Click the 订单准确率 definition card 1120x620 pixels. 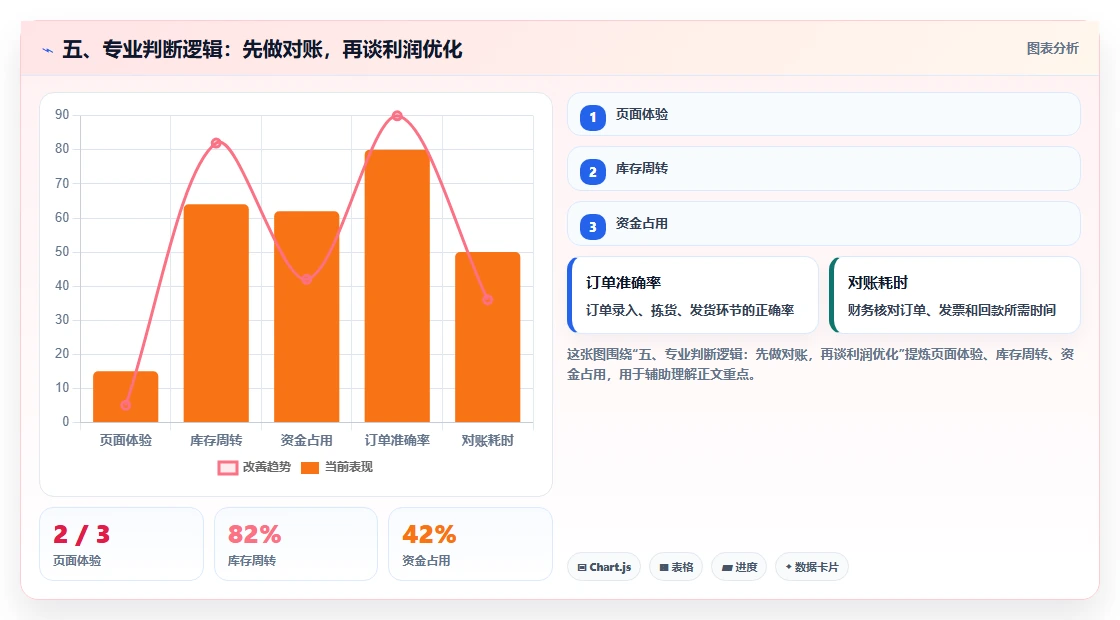(693, 295)
